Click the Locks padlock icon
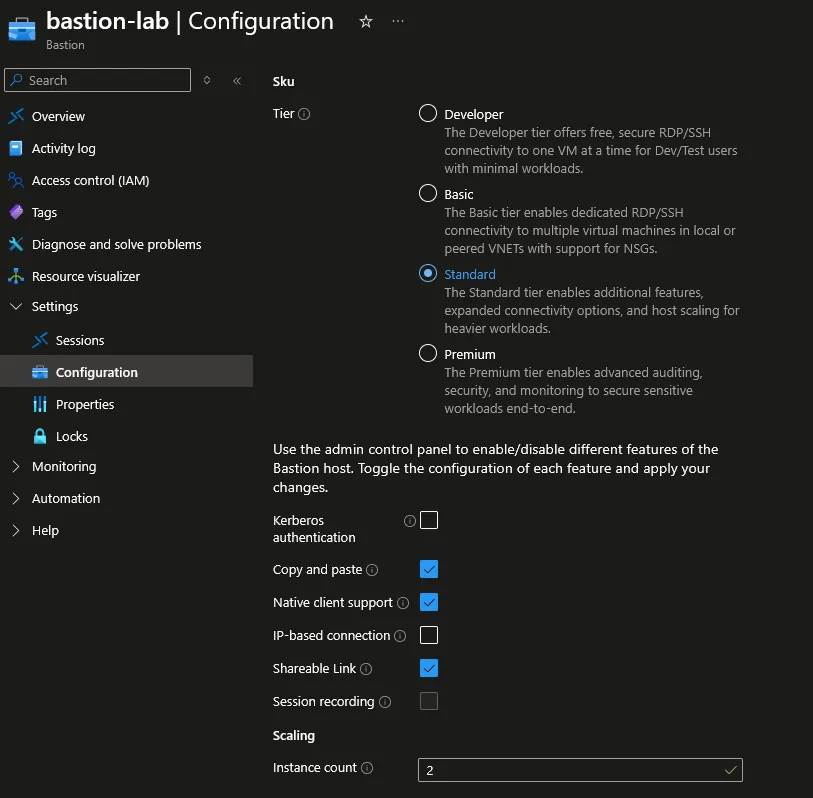 (x=40, y=436)
